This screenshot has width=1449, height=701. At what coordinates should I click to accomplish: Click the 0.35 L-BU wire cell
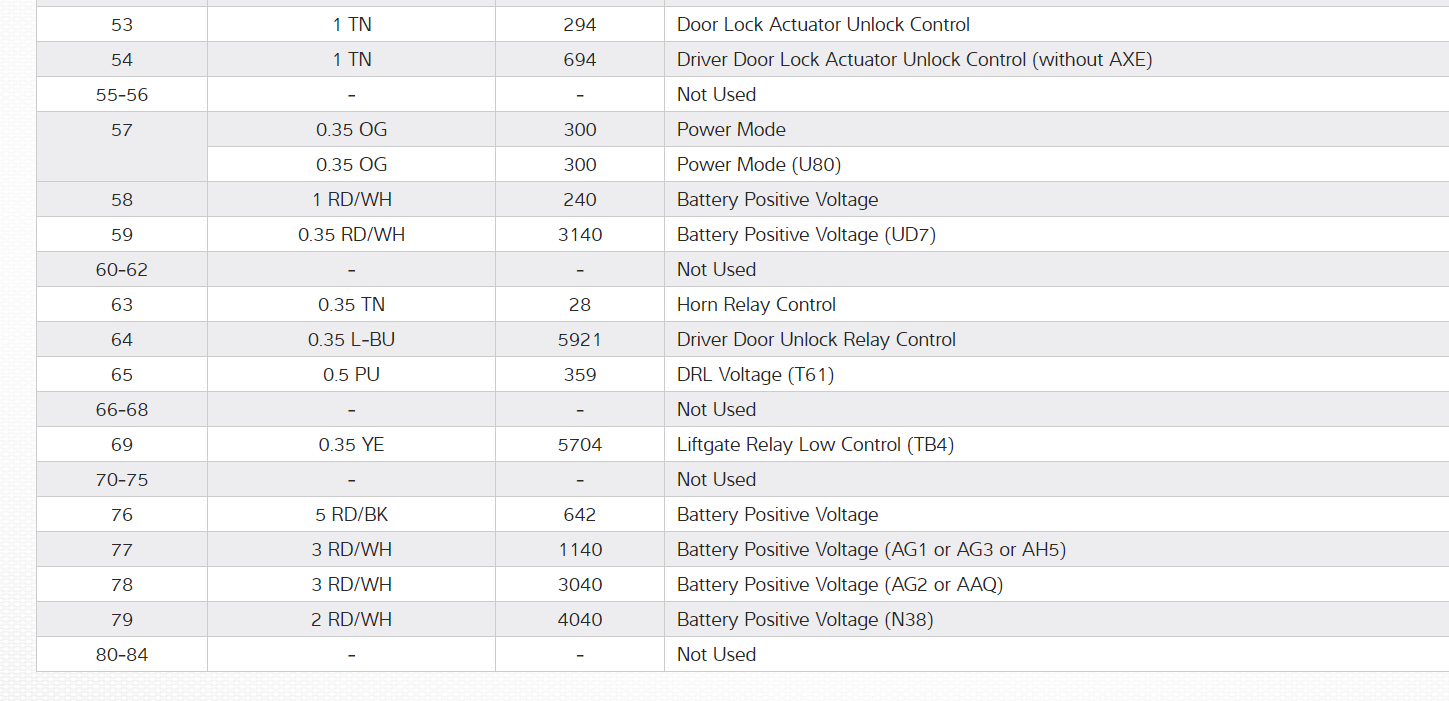pos(351,340)
